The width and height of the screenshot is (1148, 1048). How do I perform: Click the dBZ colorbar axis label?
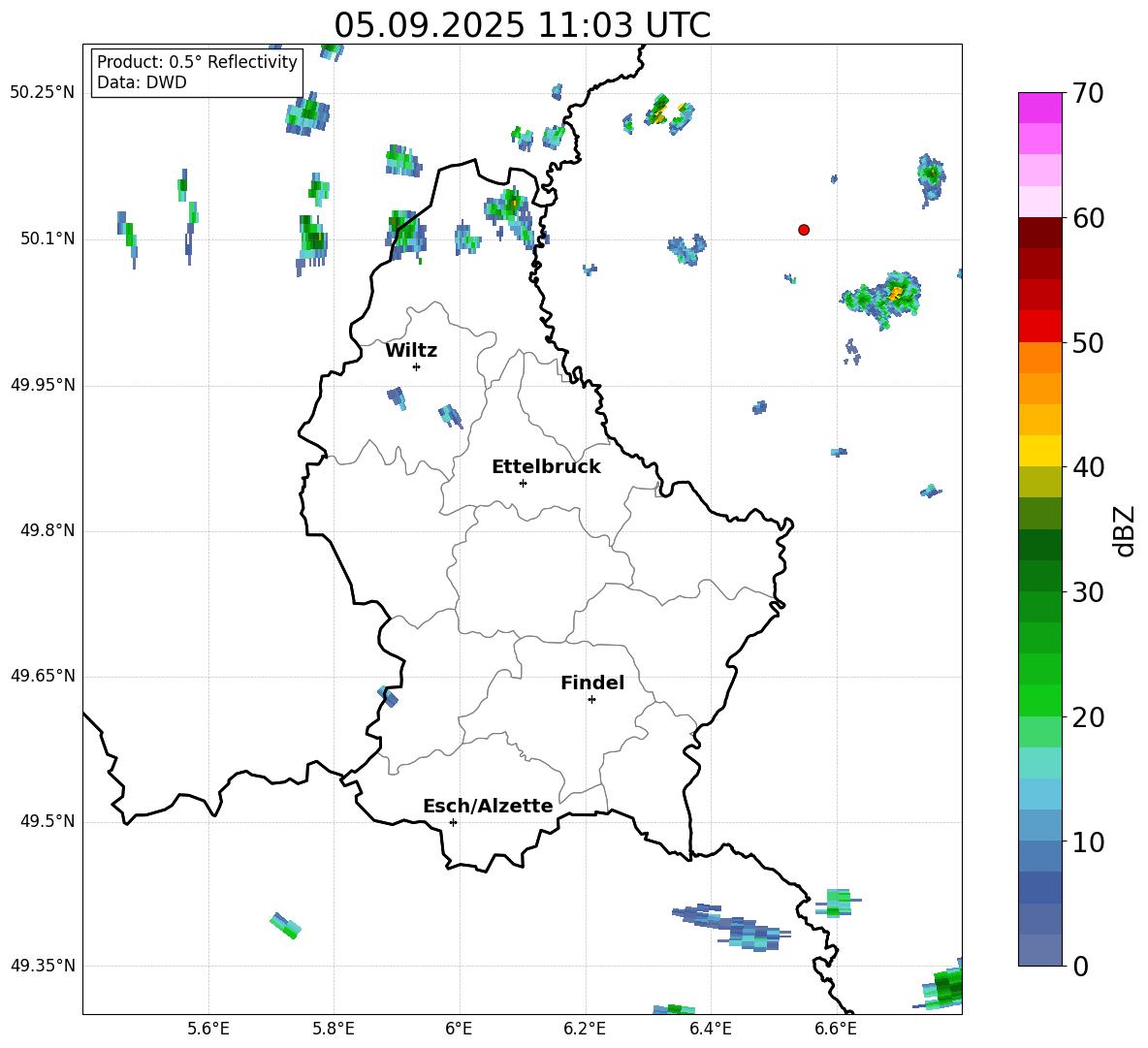click(x=1125, y=531)
